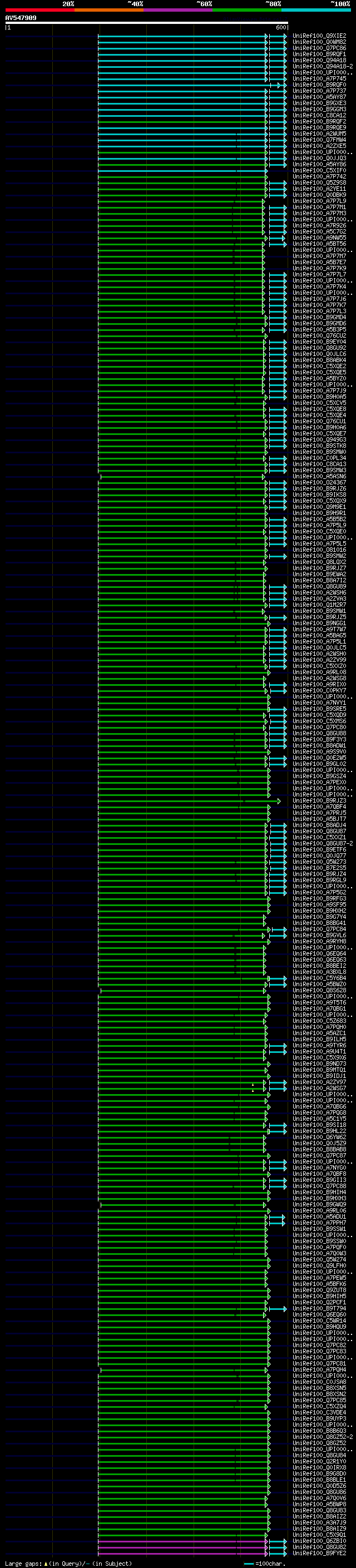Select label UniRef100_A7P7L9
This screenshot has width=356, height=1568.
click(x=319, y=201)
